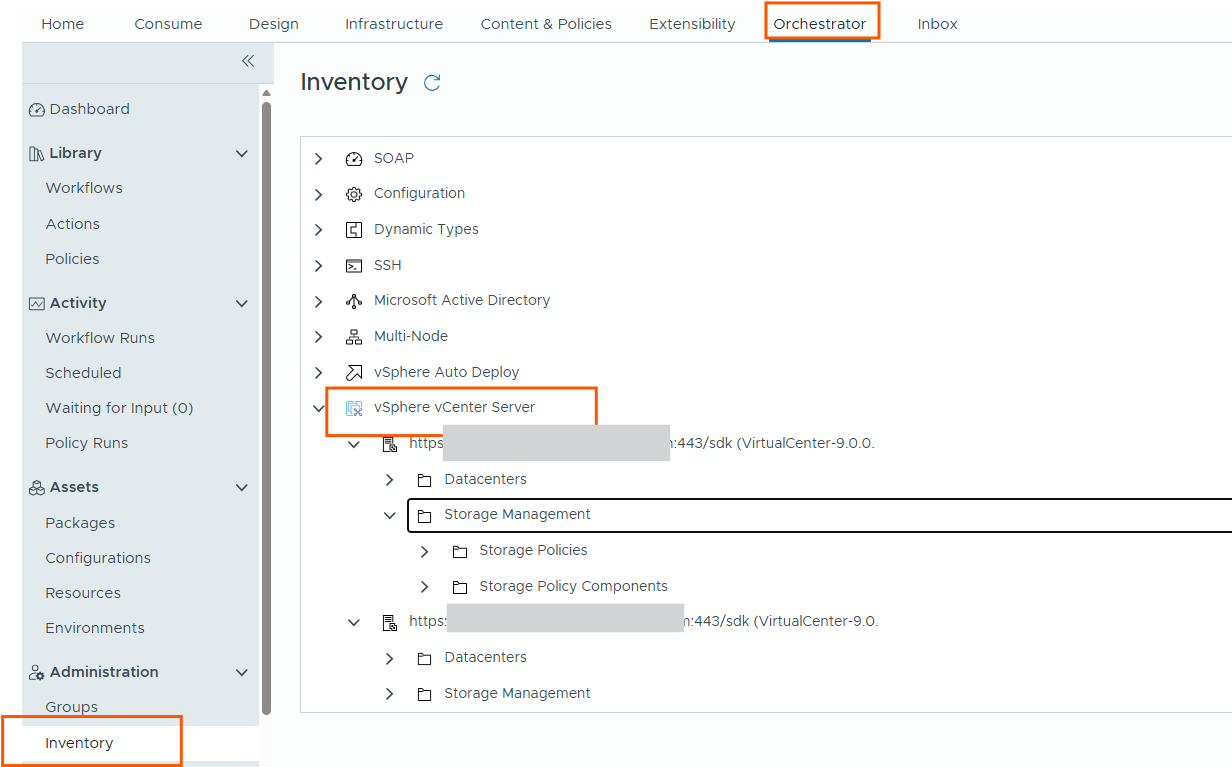
Task: Click the refresh icon beside Inventory title
Action: 432,83
